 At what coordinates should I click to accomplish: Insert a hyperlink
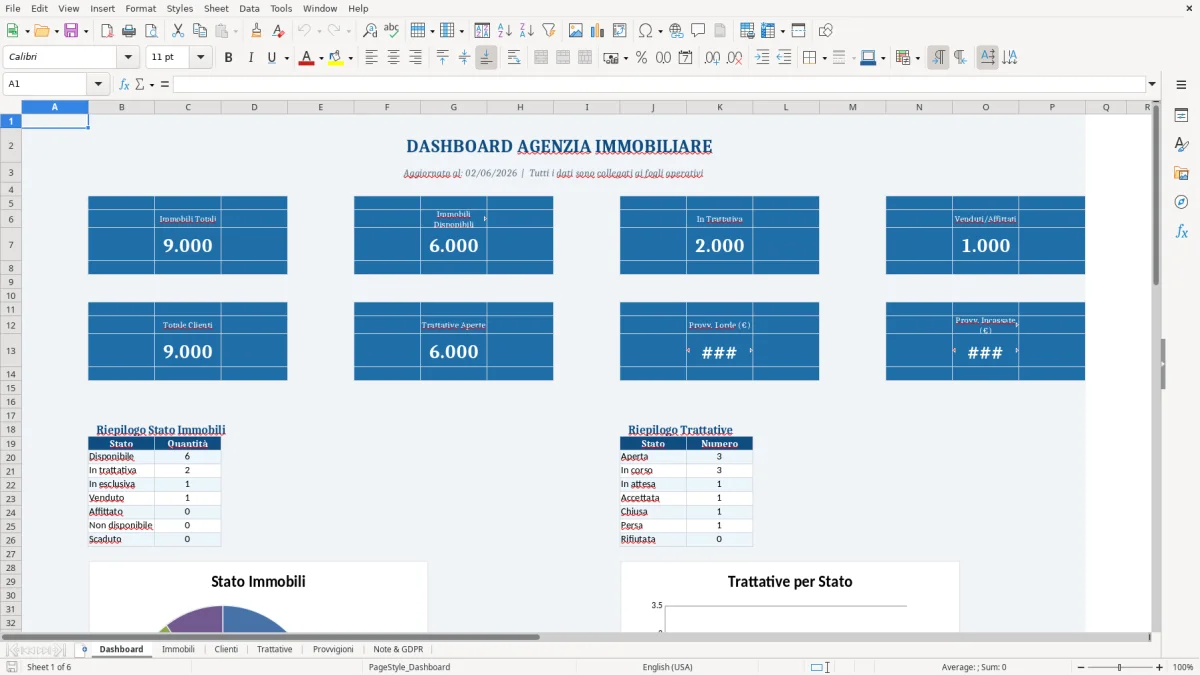click(676, 31)
